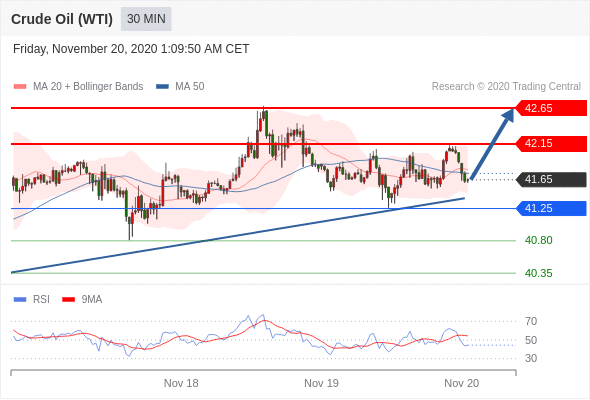Click the 40.80 support level label

pos(538,240)
